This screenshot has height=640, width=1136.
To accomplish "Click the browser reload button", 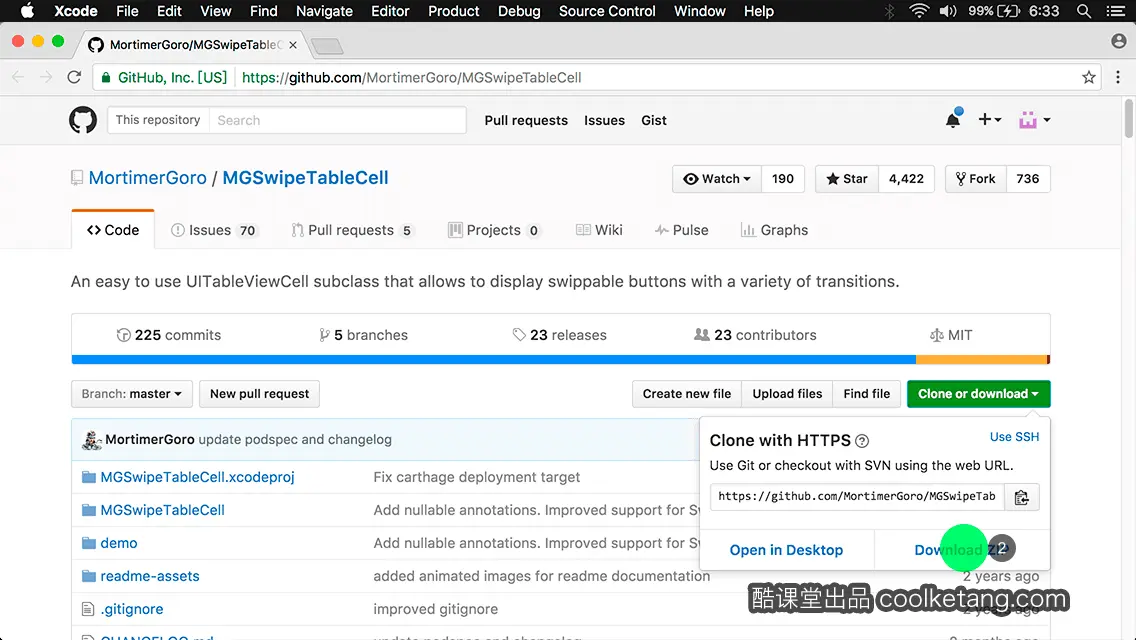I will 74,78.
